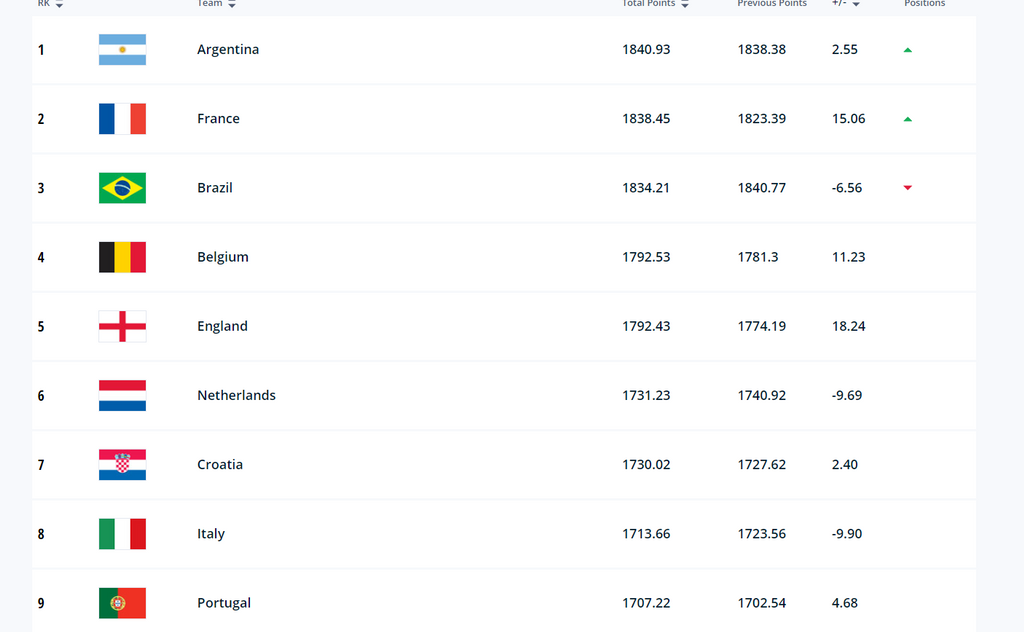Click the France flag icon
1024x632 pixels.
[122, 119]
